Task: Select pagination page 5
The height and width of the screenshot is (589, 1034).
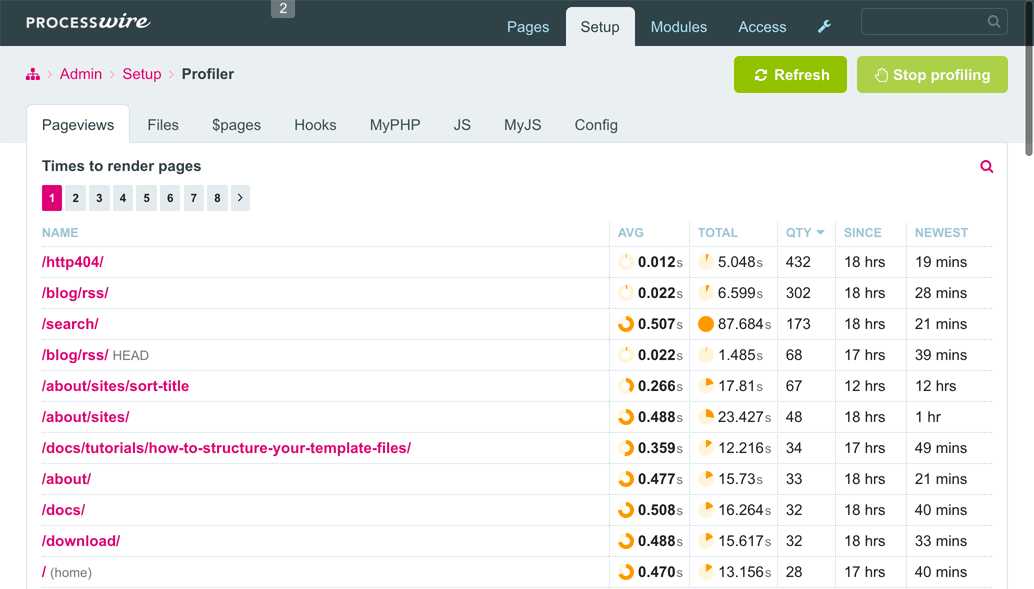Action: 146,198
